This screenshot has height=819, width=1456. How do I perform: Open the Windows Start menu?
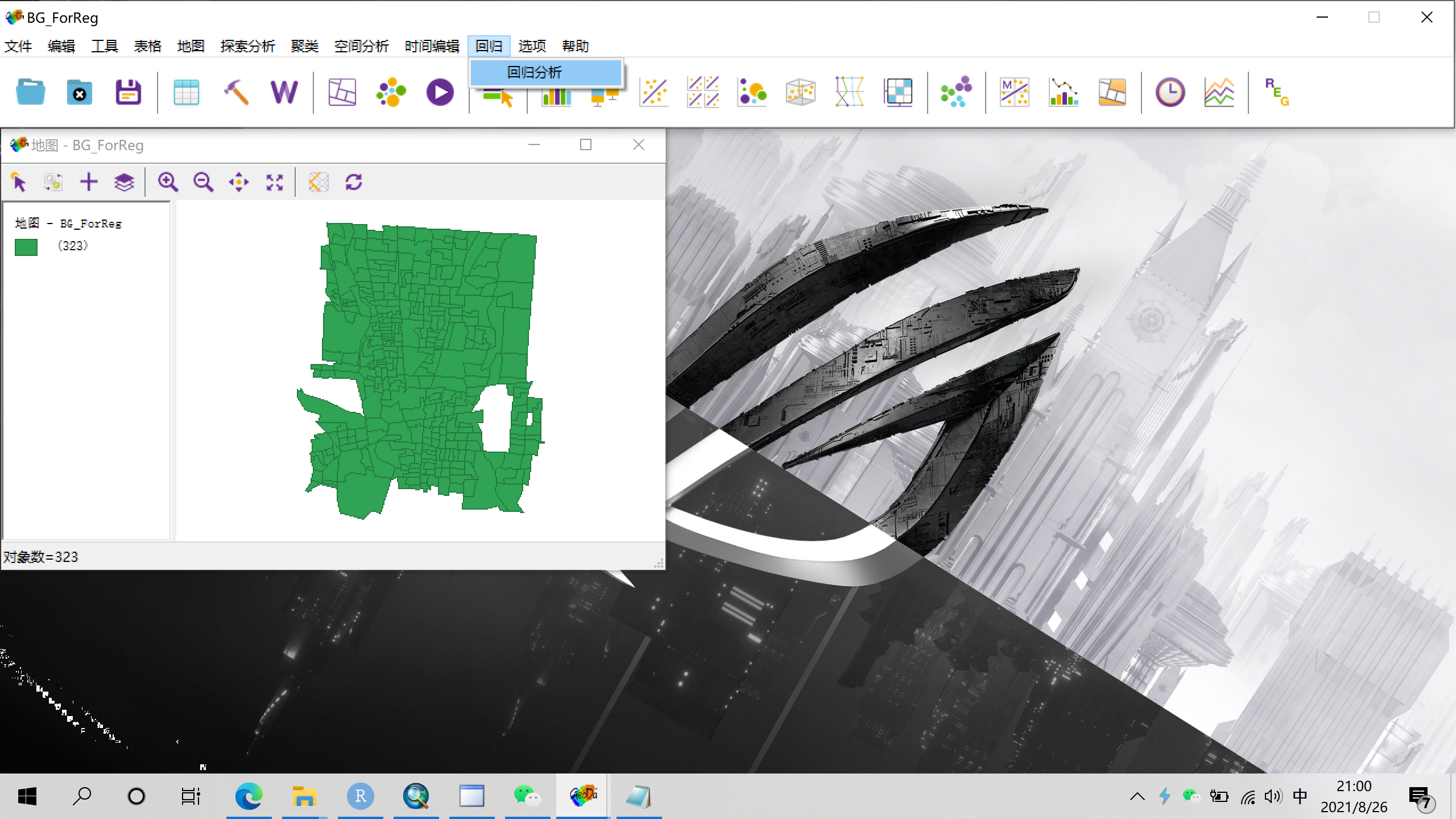[27, 796]
